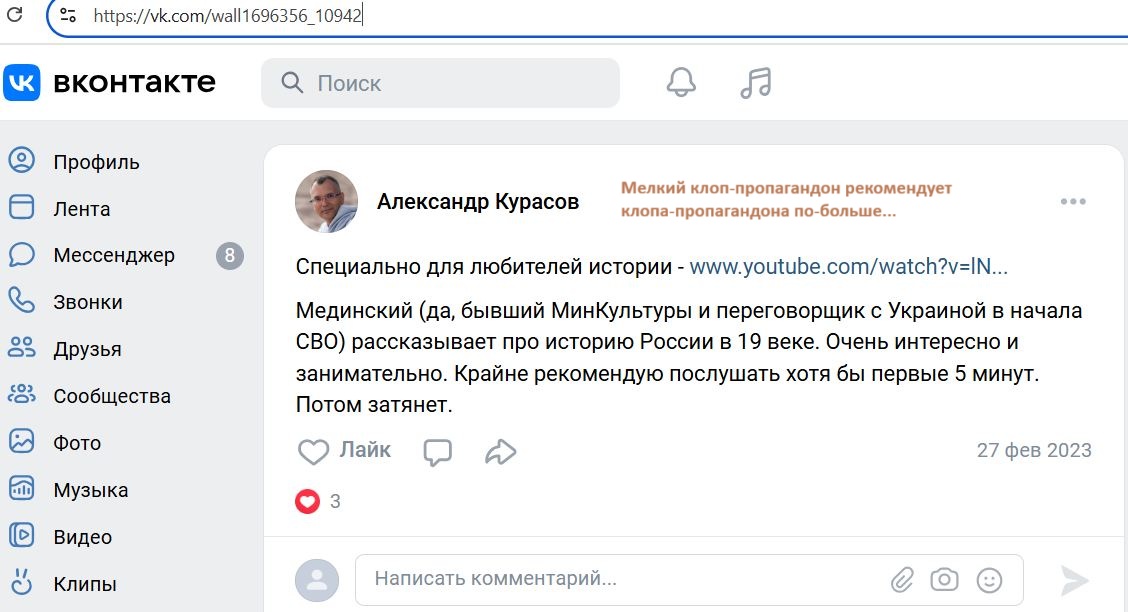Screen dimensions: 1128x612
Task: Open notifications bell icon
Action: tap(681, 82)
